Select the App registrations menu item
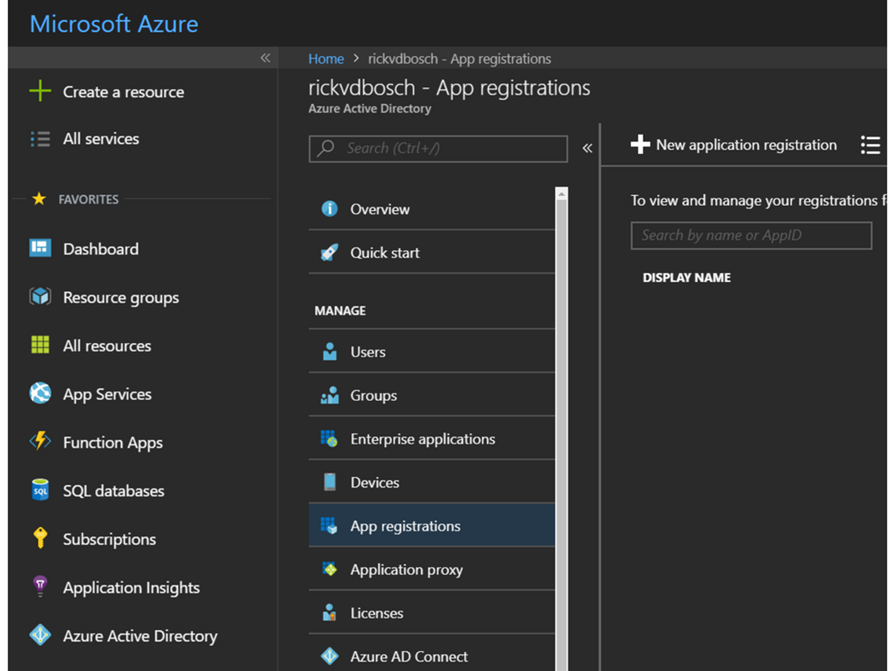Viewport: 895px width, 671px height. coord(432,526)
